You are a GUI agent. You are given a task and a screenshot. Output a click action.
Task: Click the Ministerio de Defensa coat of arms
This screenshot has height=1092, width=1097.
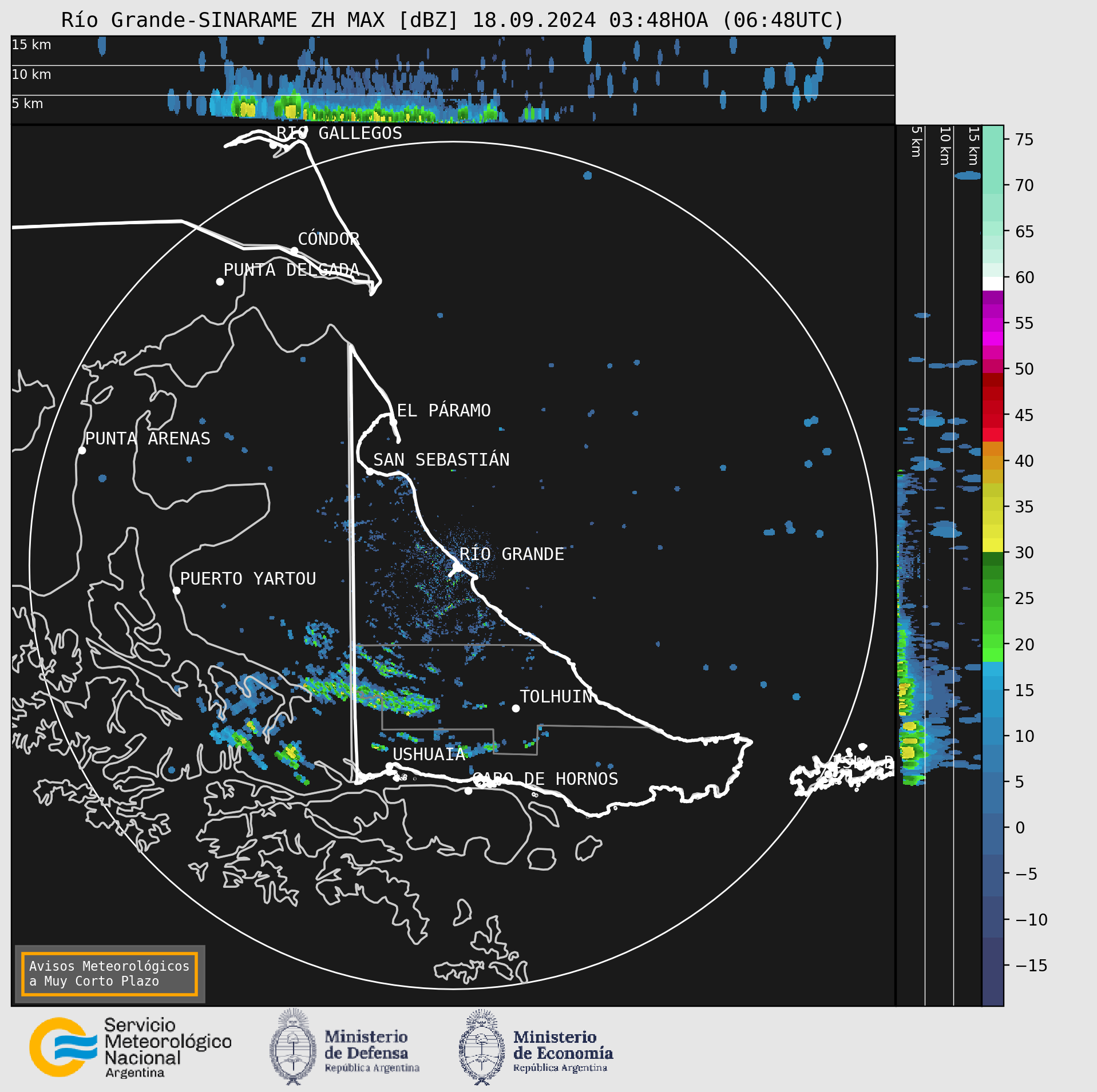293,1047
